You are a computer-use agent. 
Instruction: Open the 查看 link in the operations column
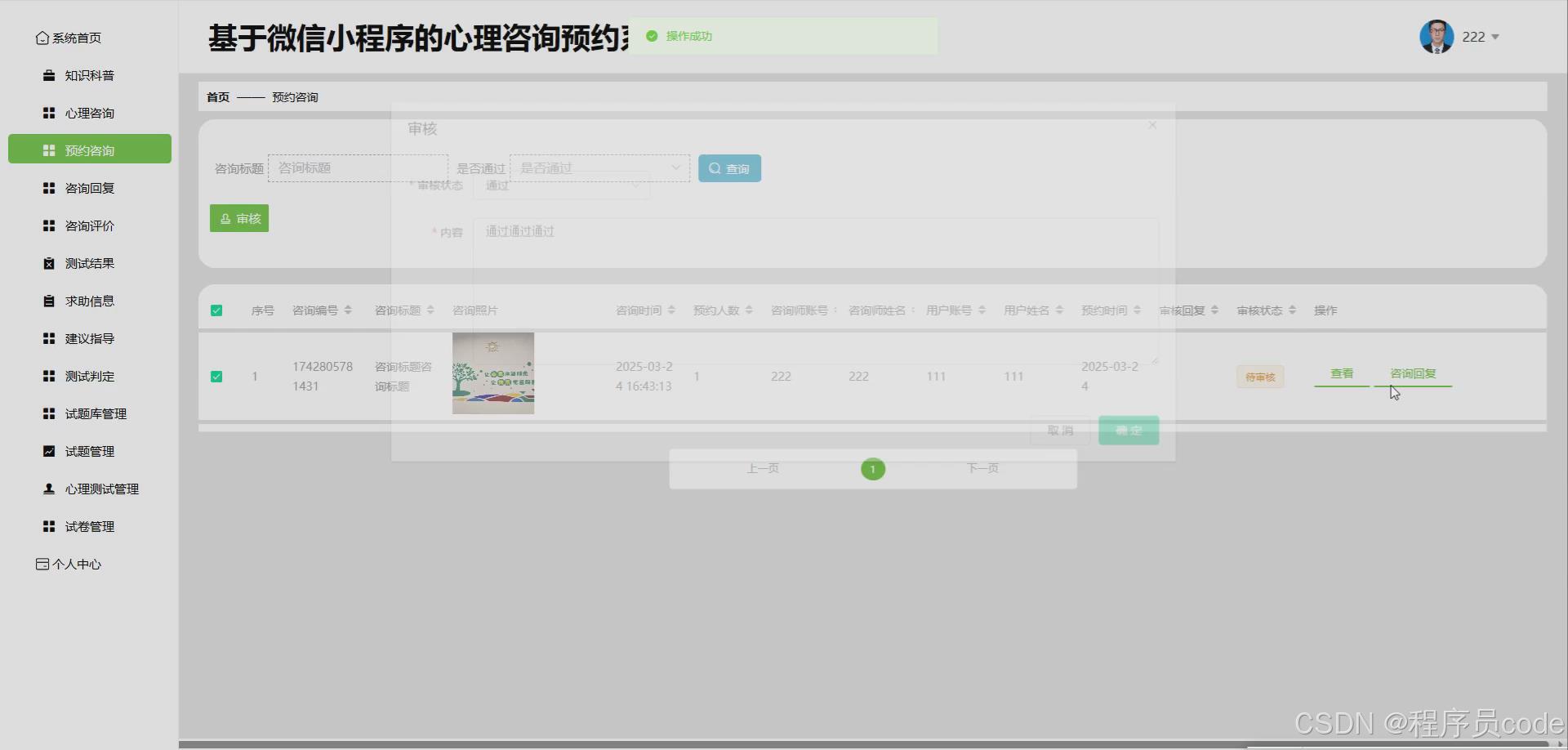(x=1341, y=373)
